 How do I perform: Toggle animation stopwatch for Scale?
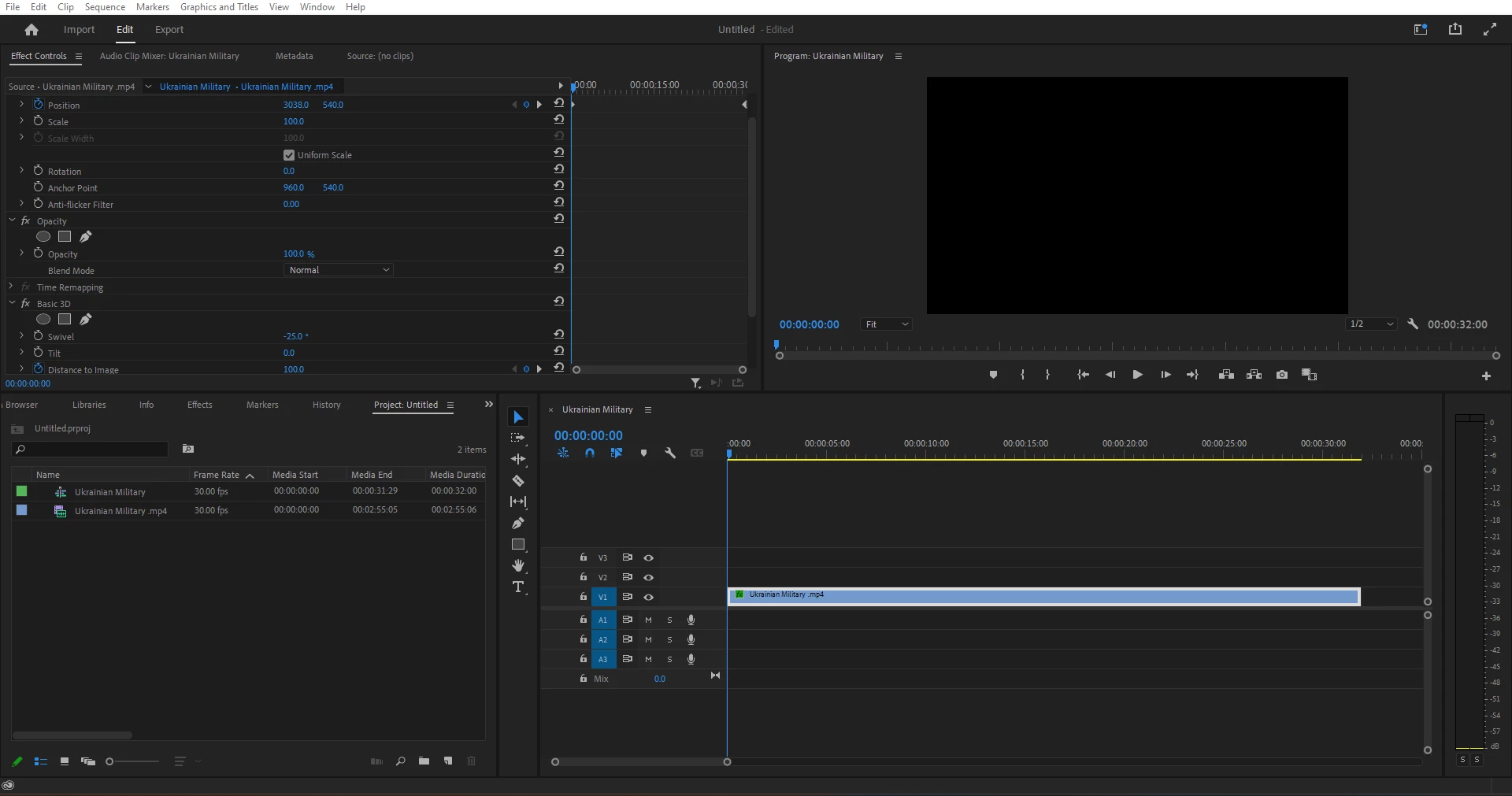(x=38, y=120)
